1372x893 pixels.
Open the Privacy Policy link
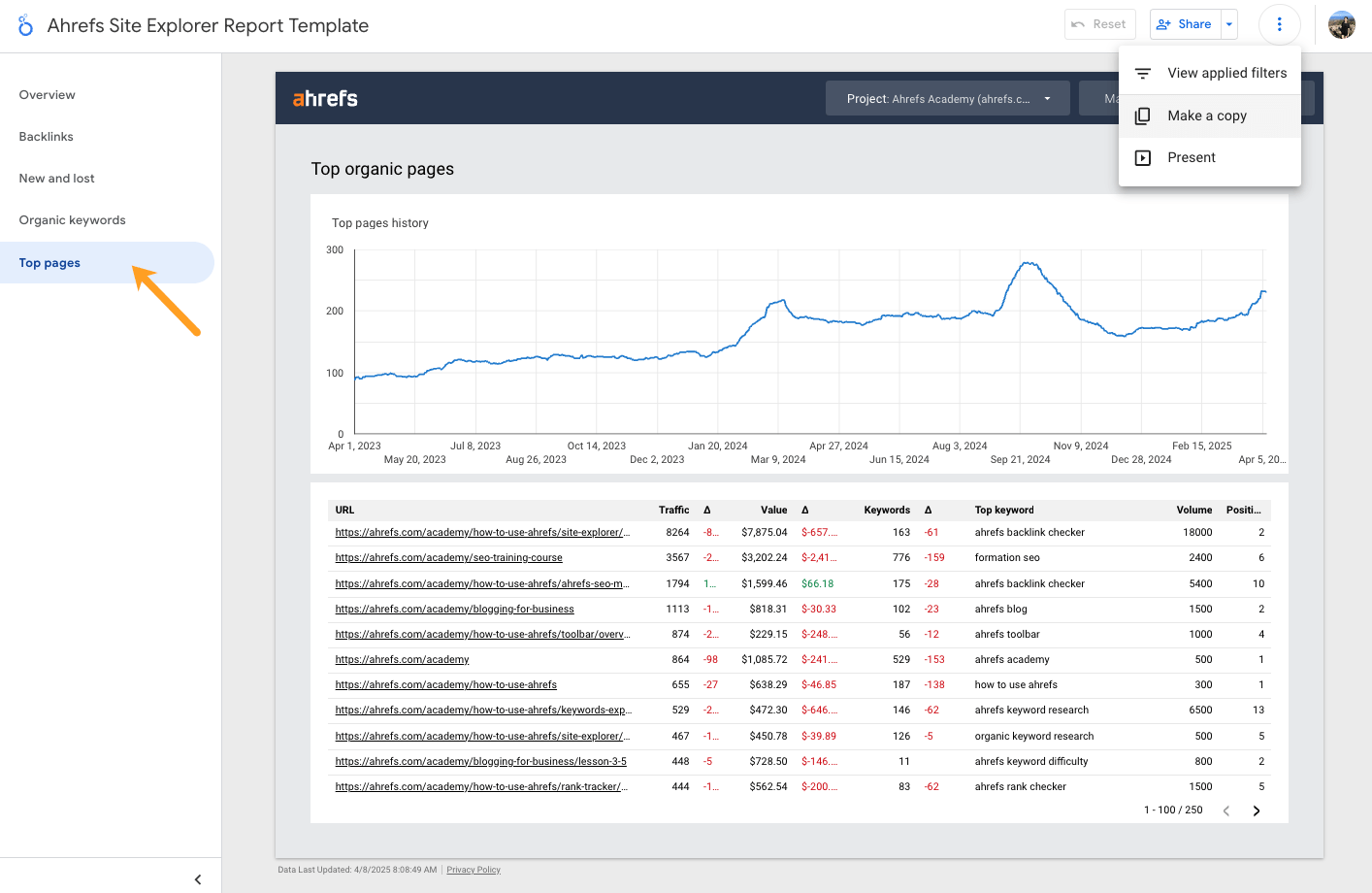click(473, 869)
